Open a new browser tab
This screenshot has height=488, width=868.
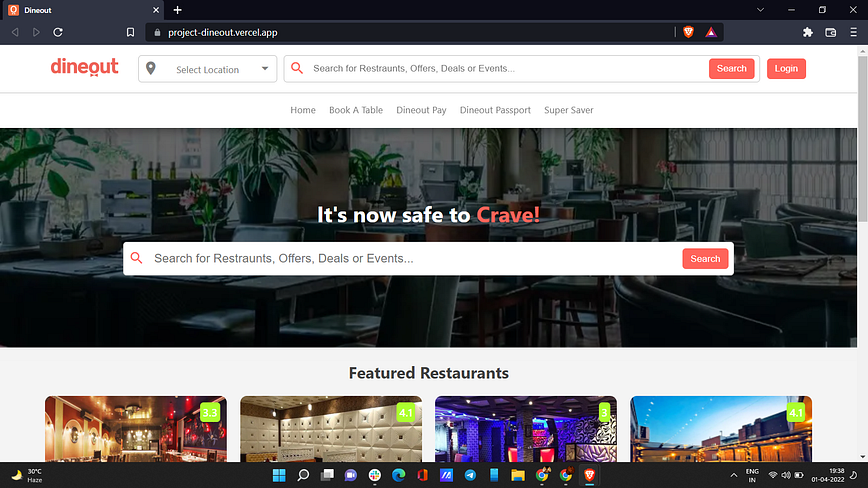click(x=177, y=10)
